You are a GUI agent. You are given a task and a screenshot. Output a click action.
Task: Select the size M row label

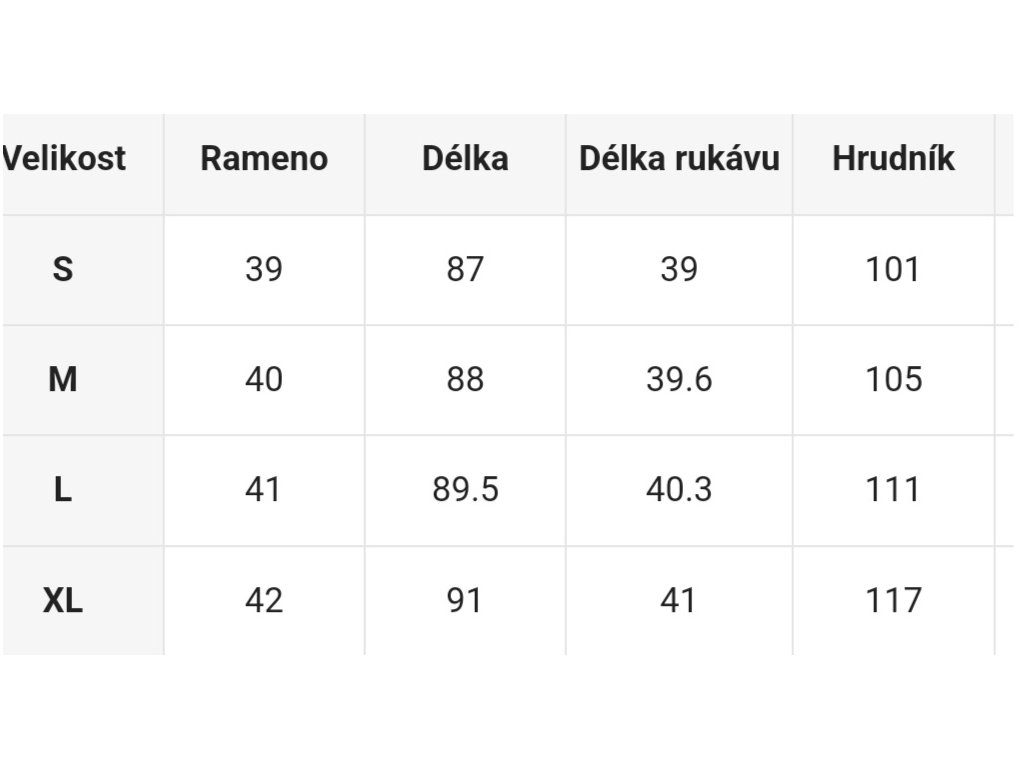(x=63, y=379)
